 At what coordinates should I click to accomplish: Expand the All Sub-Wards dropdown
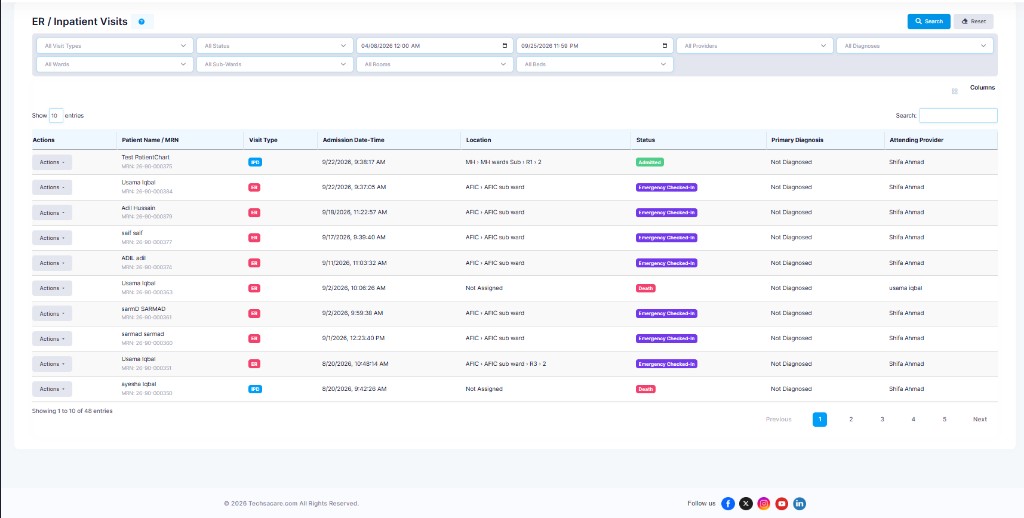pyautogui.click(x=274, y=64)
